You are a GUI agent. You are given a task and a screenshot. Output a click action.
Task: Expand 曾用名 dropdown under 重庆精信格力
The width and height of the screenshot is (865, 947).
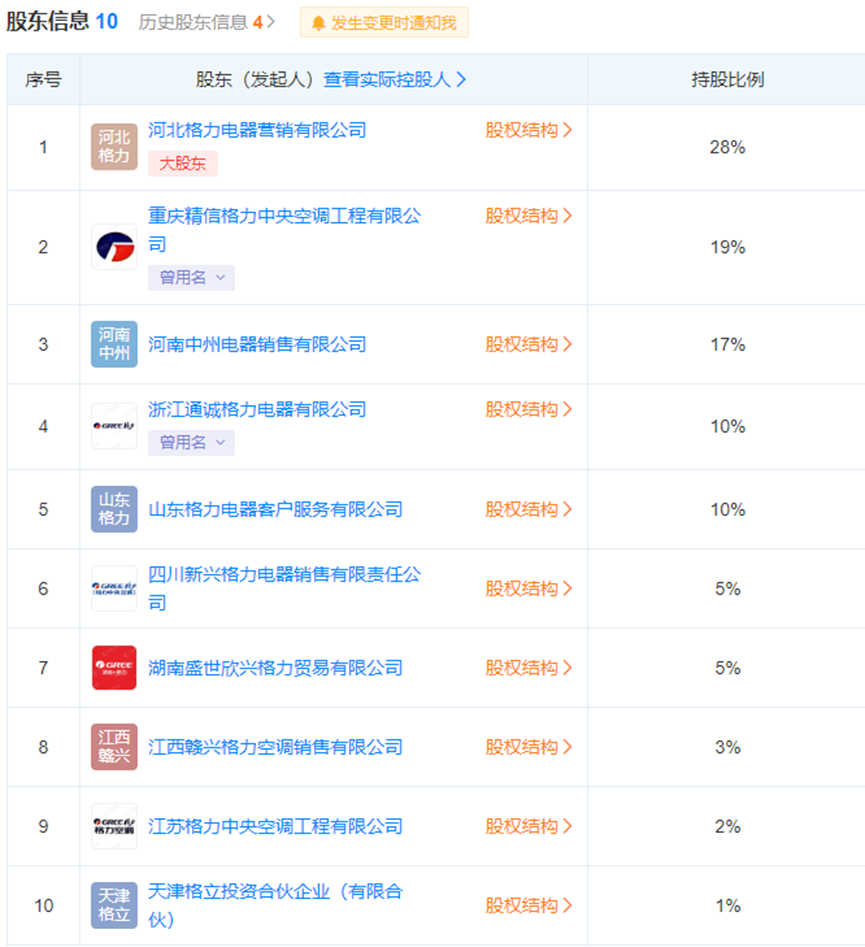tap(191, 278)
